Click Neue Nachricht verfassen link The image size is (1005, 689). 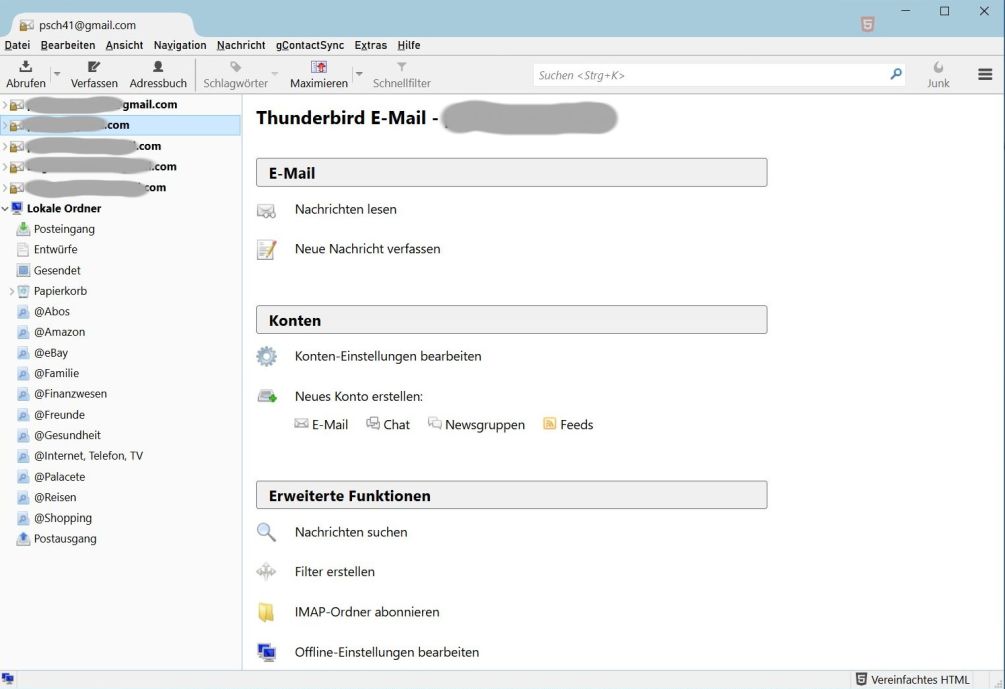click(x=367, y=249)
